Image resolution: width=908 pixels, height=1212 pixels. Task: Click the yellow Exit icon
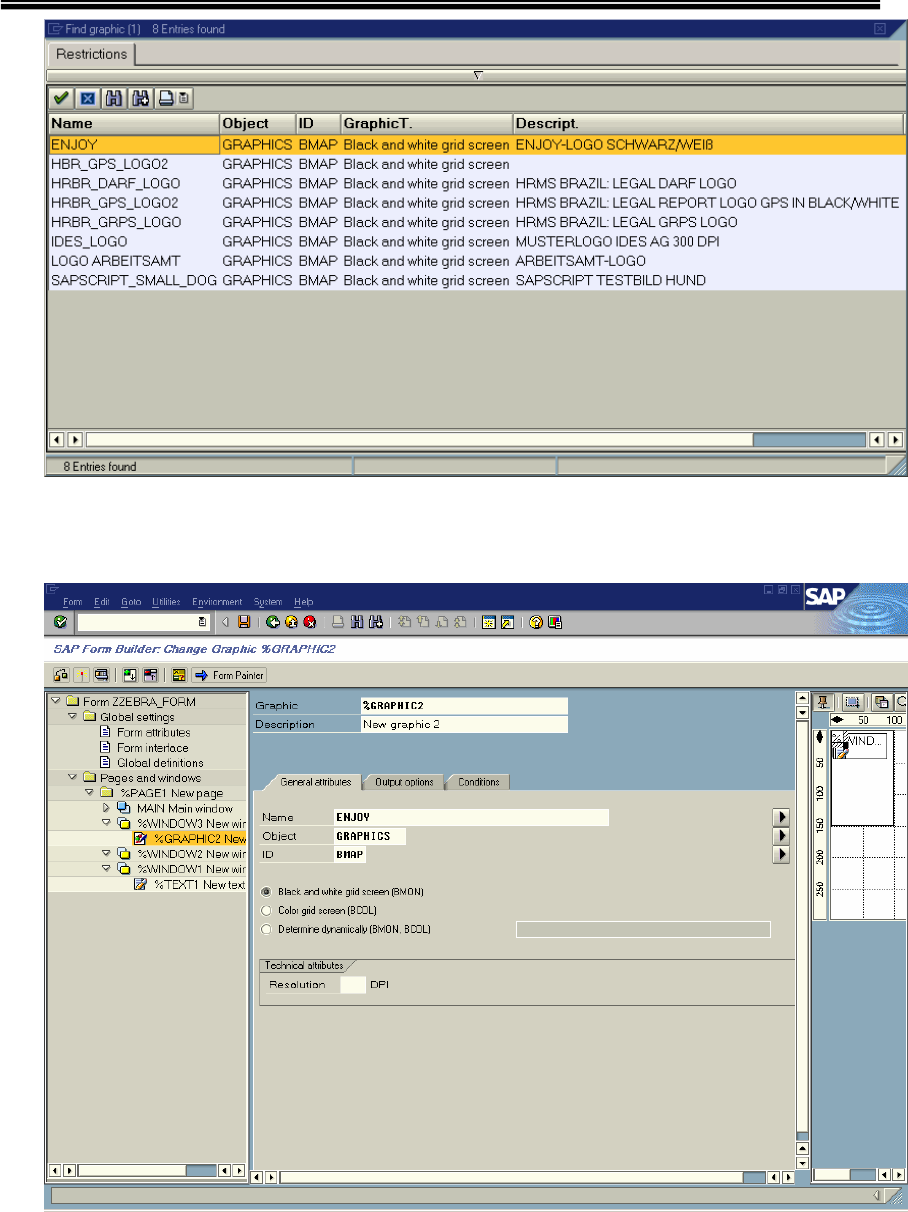291,622
